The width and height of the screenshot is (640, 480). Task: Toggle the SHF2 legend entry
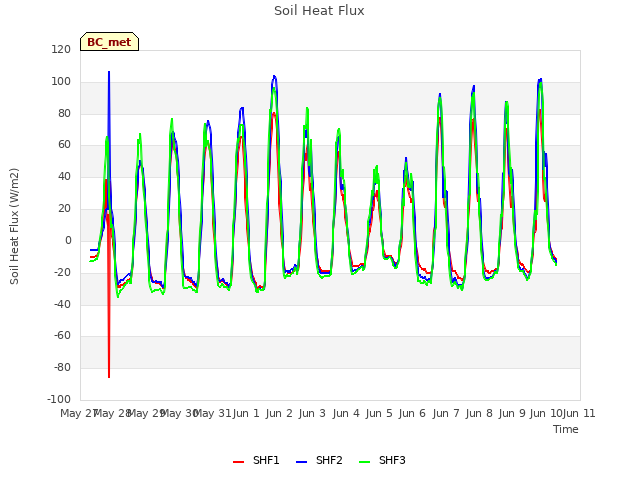pos(319,460)
